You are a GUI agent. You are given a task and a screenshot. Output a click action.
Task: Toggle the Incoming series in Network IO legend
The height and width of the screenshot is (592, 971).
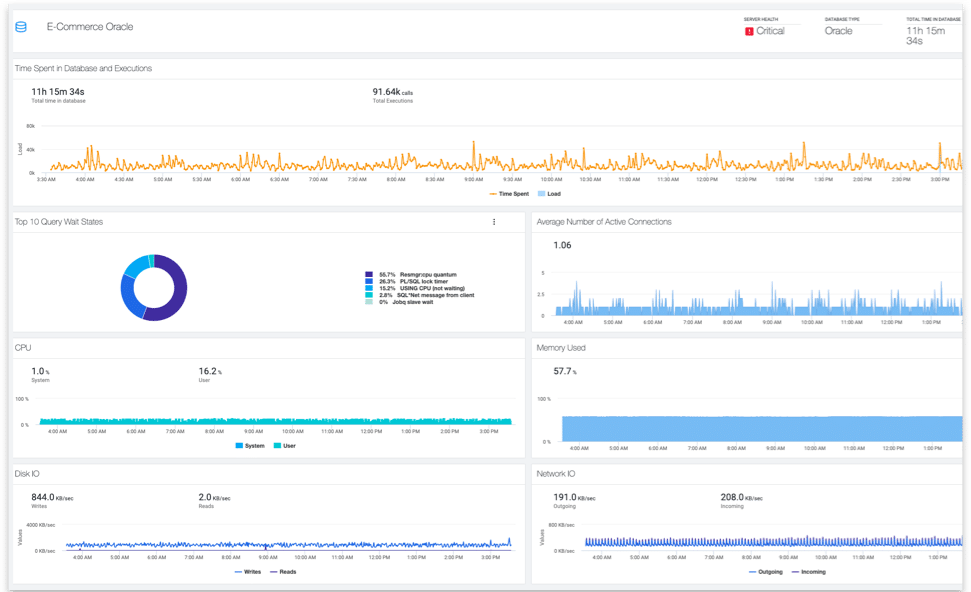pyautogui.click(x=809, y=572)
